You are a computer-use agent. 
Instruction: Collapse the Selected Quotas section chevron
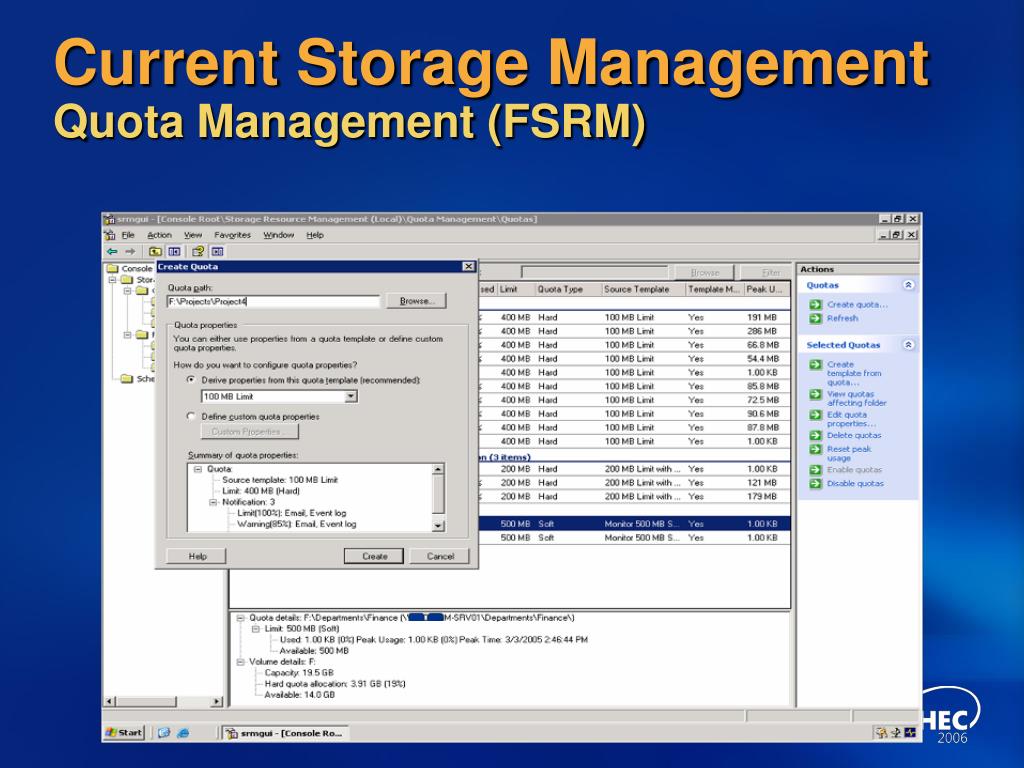click(x=908, y=345)
